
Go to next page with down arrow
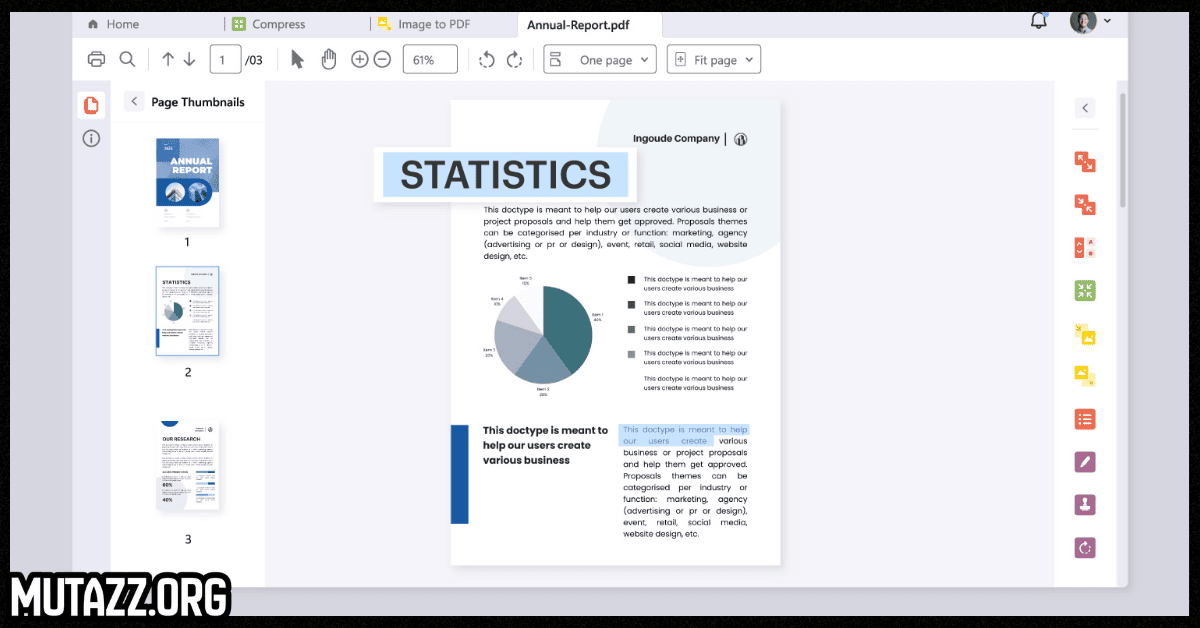click(x=189, y=60)
